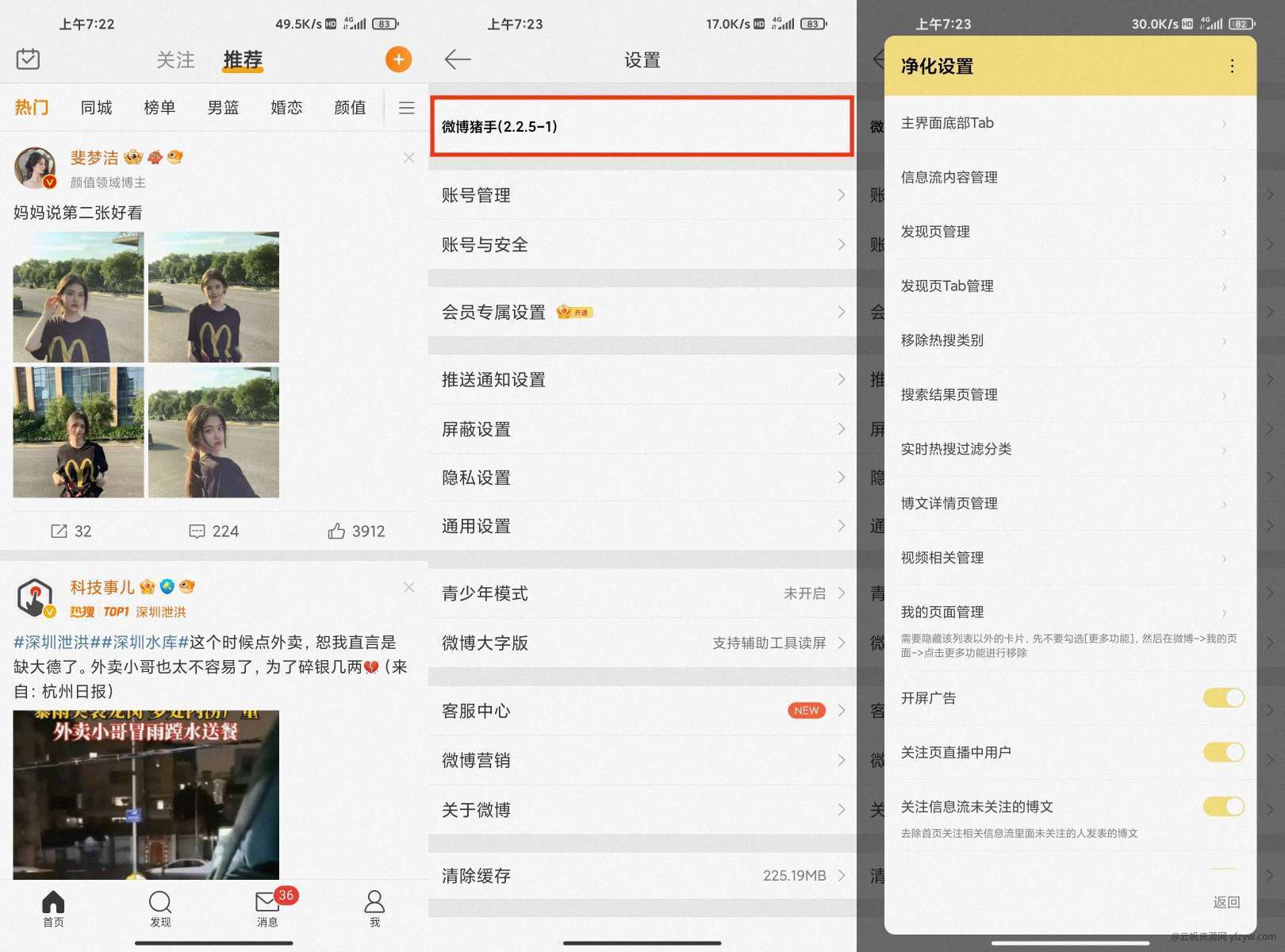Viewport: 1285px width, 952px height.
Task: Open 关于微博 entry
Action: pyautogui.click(x=642, y=810)
